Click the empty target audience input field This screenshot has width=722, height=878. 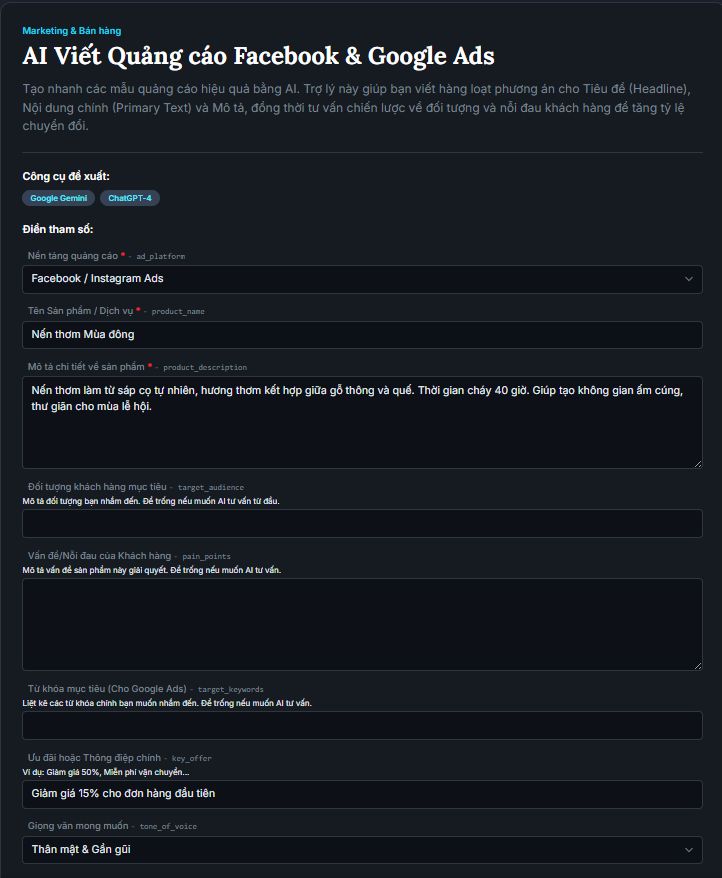tap(362, 524)
